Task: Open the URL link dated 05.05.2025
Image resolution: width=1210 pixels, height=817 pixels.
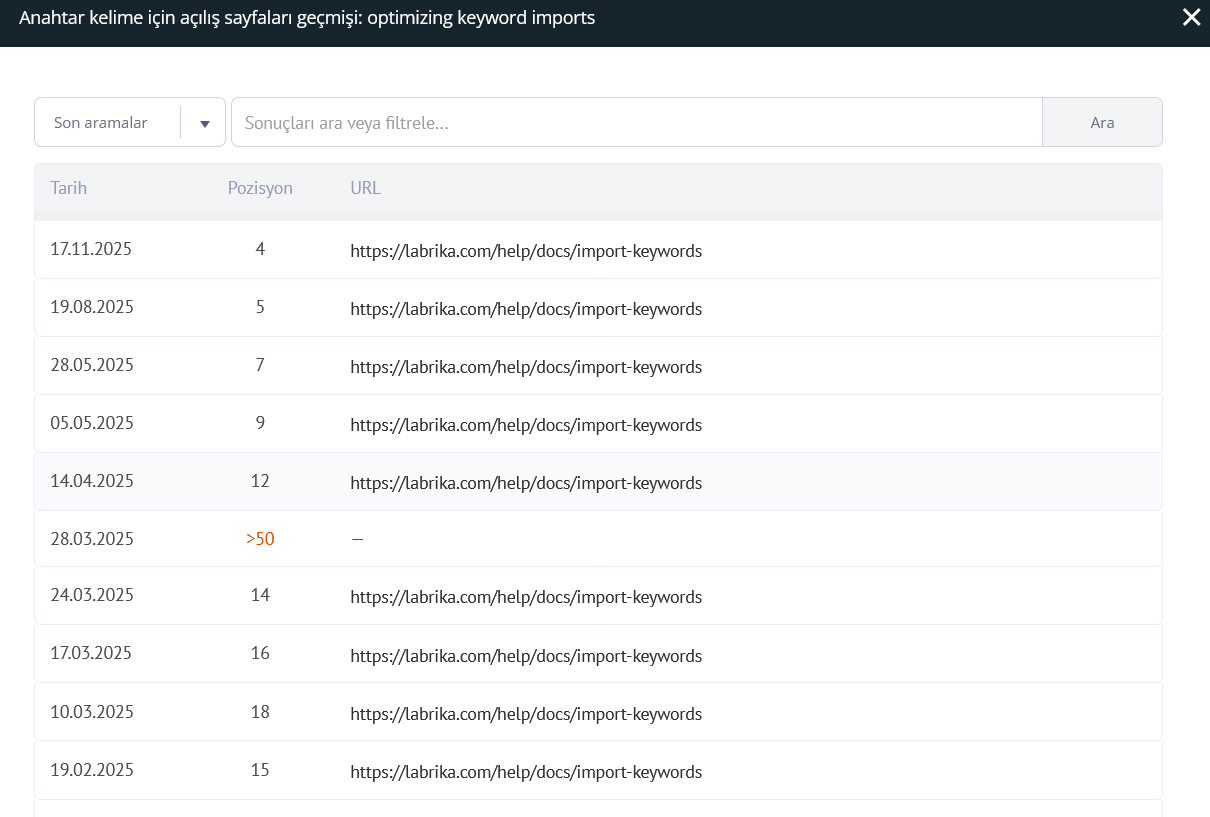Action: (526, 425)
